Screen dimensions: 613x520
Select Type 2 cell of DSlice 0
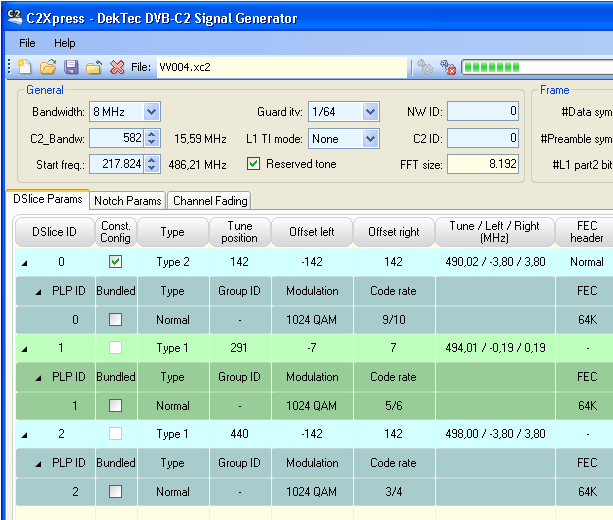coord(173,262)
